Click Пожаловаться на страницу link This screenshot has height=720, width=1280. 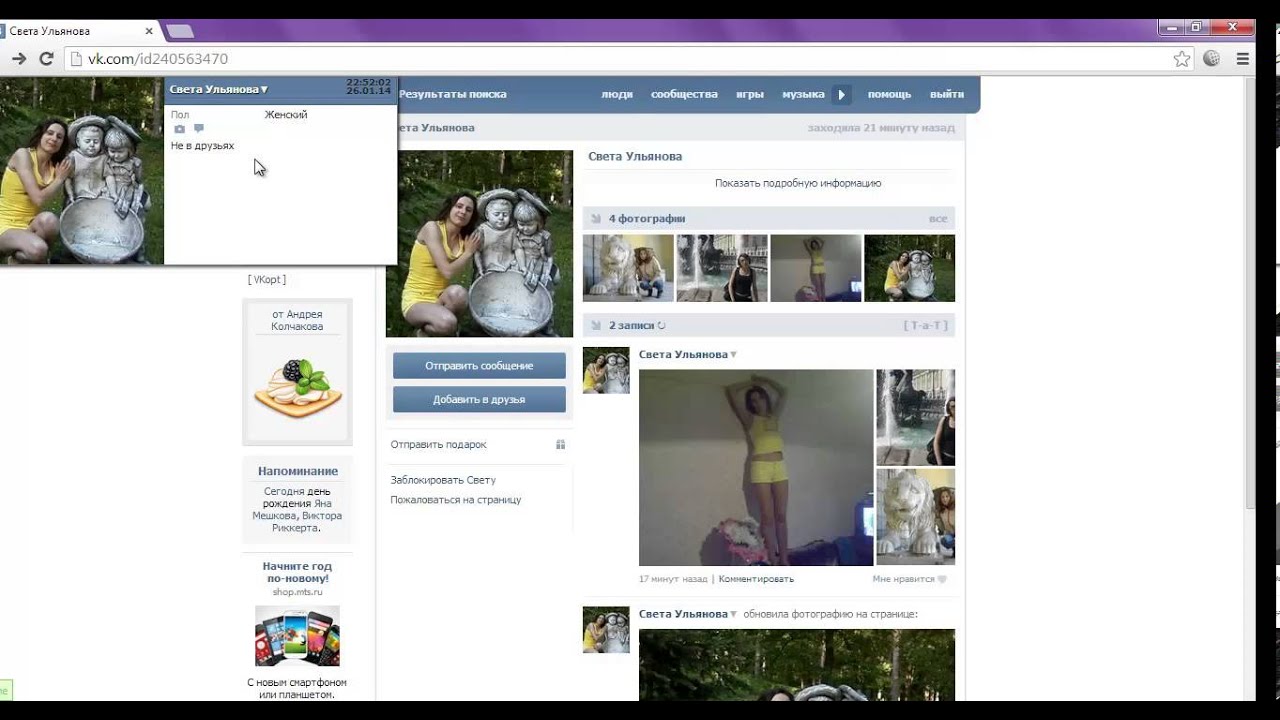tap(456, 500)
